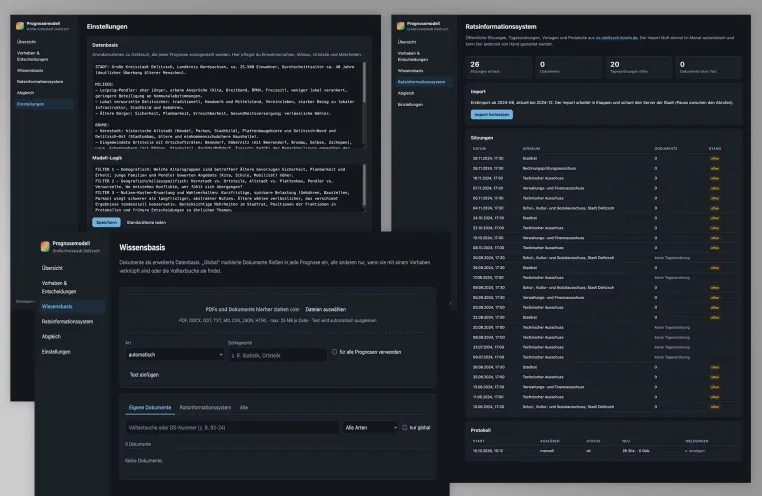Switch to the 'Ratsinformationssystem' documents tab

[205, 408]
